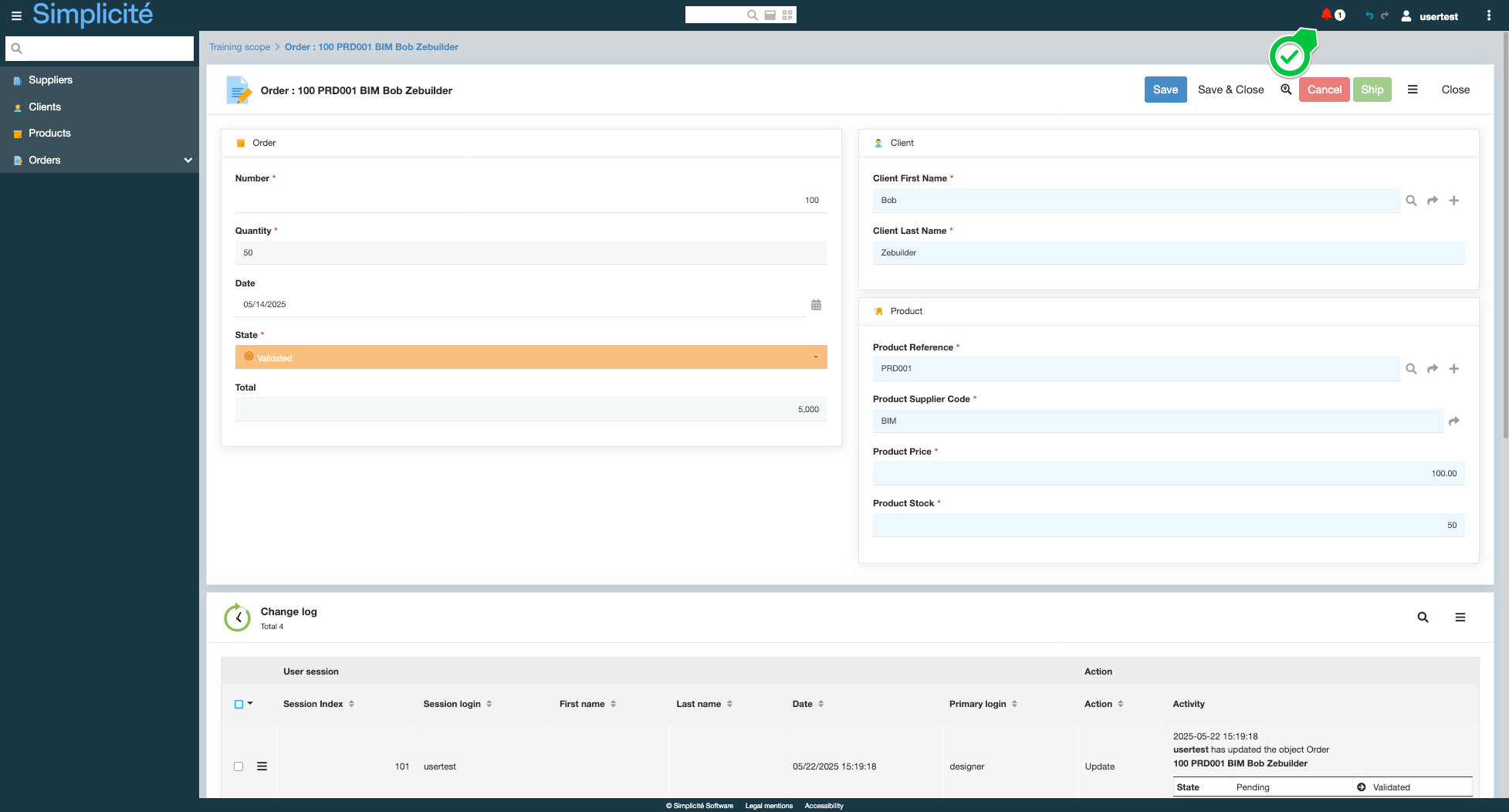Create a new client with plus icon
Image resolution: width=1509 pixels, height=812 pixels.
coord(1454,201)
